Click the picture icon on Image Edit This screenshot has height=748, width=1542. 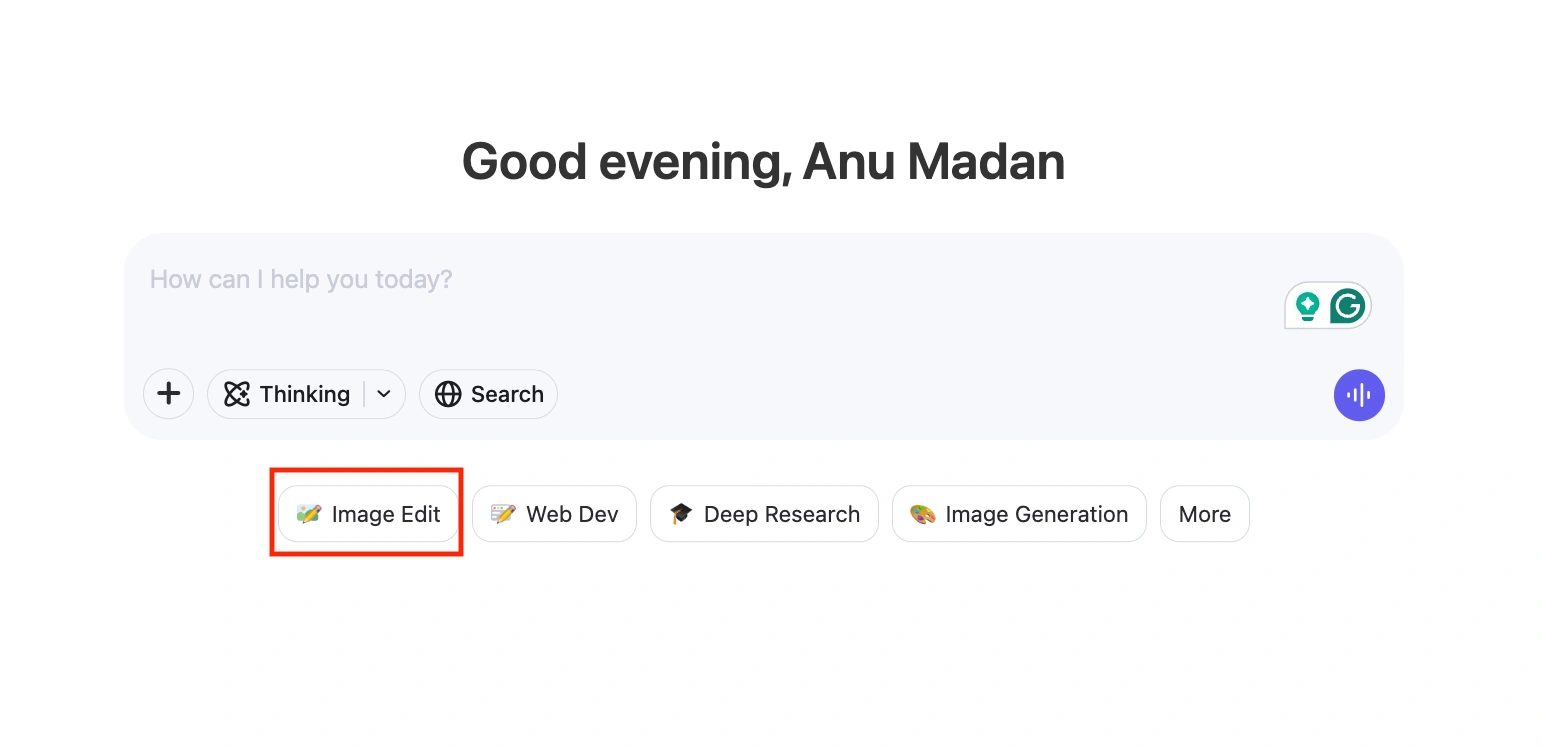tap(309, 514)
